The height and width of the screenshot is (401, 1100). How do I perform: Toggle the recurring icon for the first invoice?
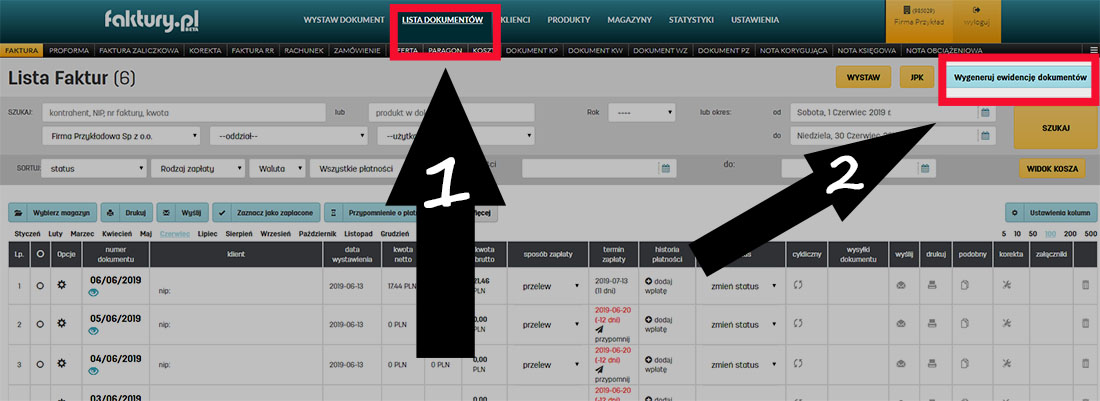798,287
